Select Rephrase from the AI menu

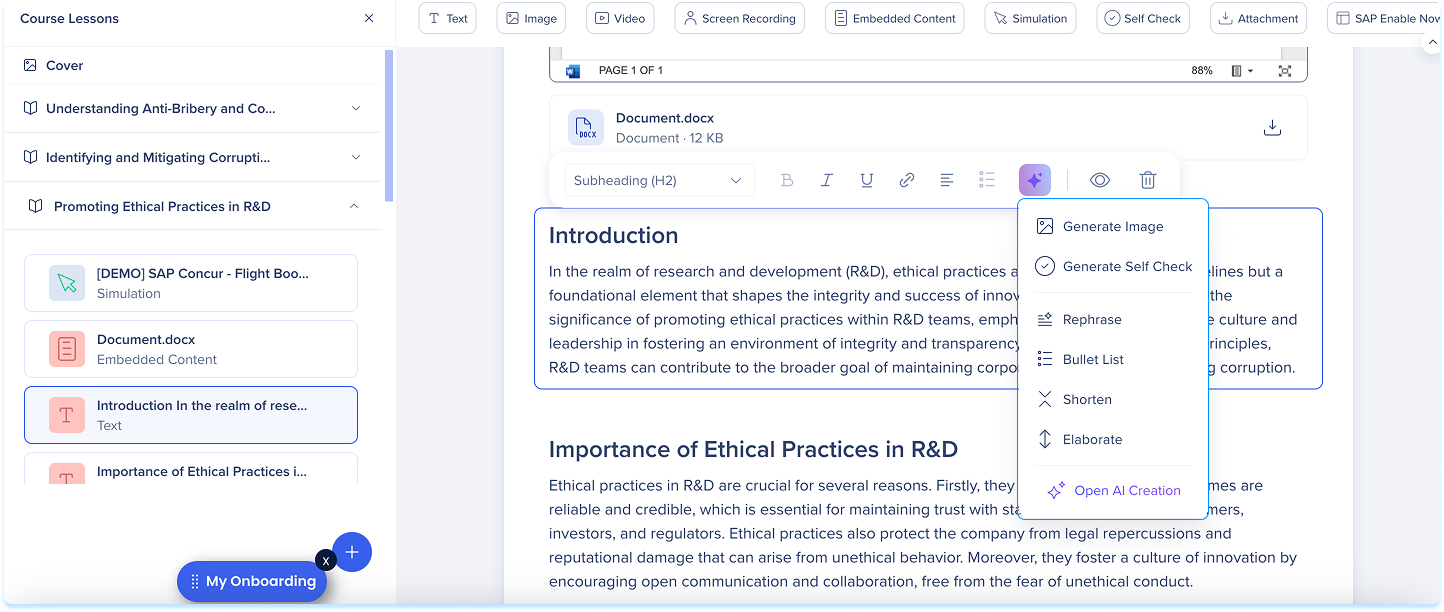[1092, 320]
